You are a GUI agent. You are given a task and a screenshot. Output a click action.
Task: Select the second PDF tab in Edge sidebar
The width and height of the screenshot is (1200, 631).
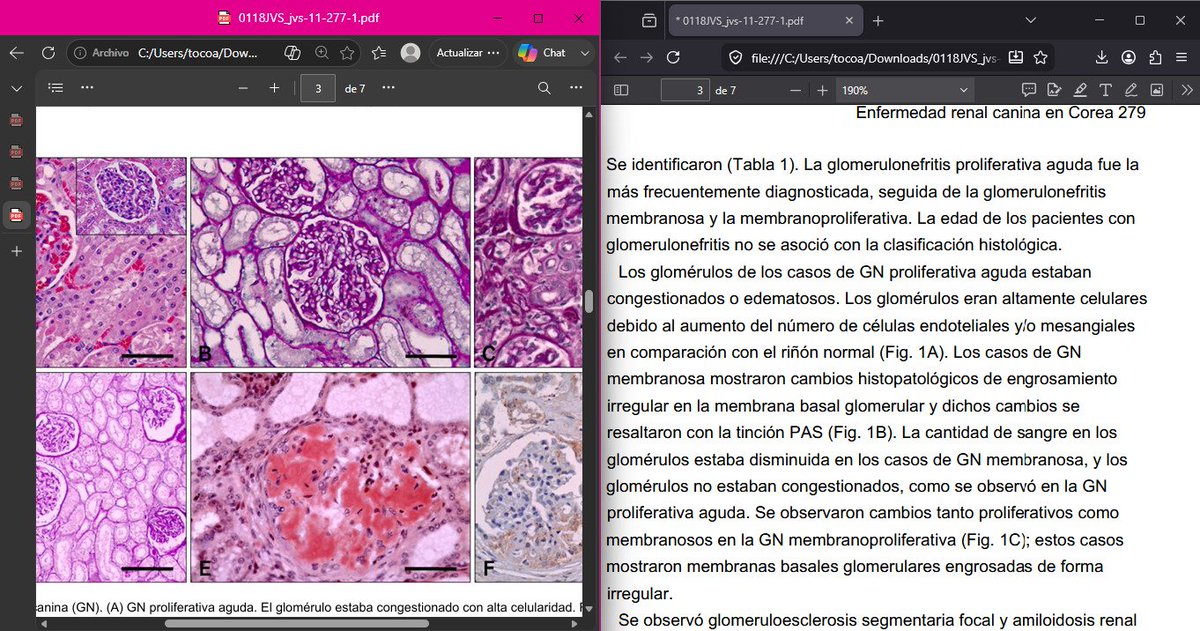pos(16,152)
